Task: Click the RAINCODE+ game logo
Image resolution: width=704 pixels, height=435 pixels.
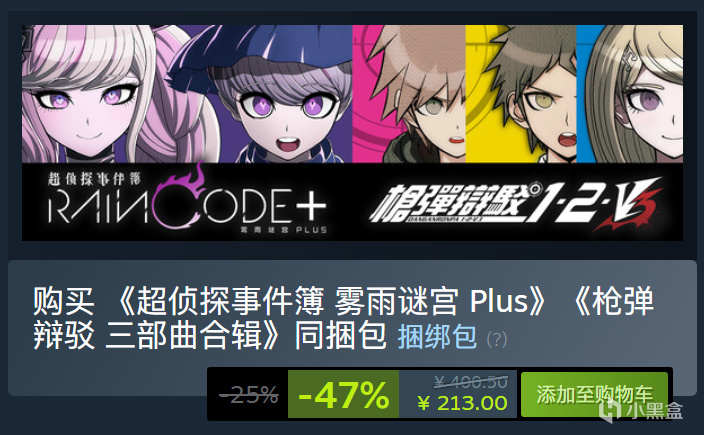Action: (x=187, y=202)
